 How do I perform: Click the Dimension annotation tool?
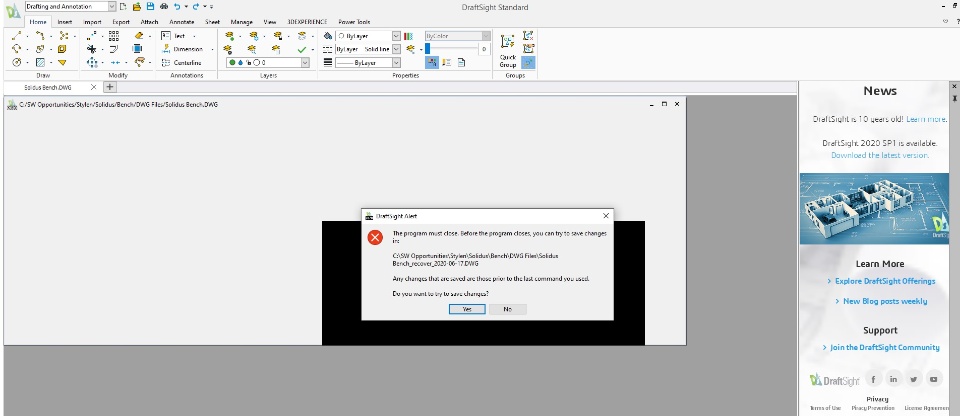click(x=182, y=49)
